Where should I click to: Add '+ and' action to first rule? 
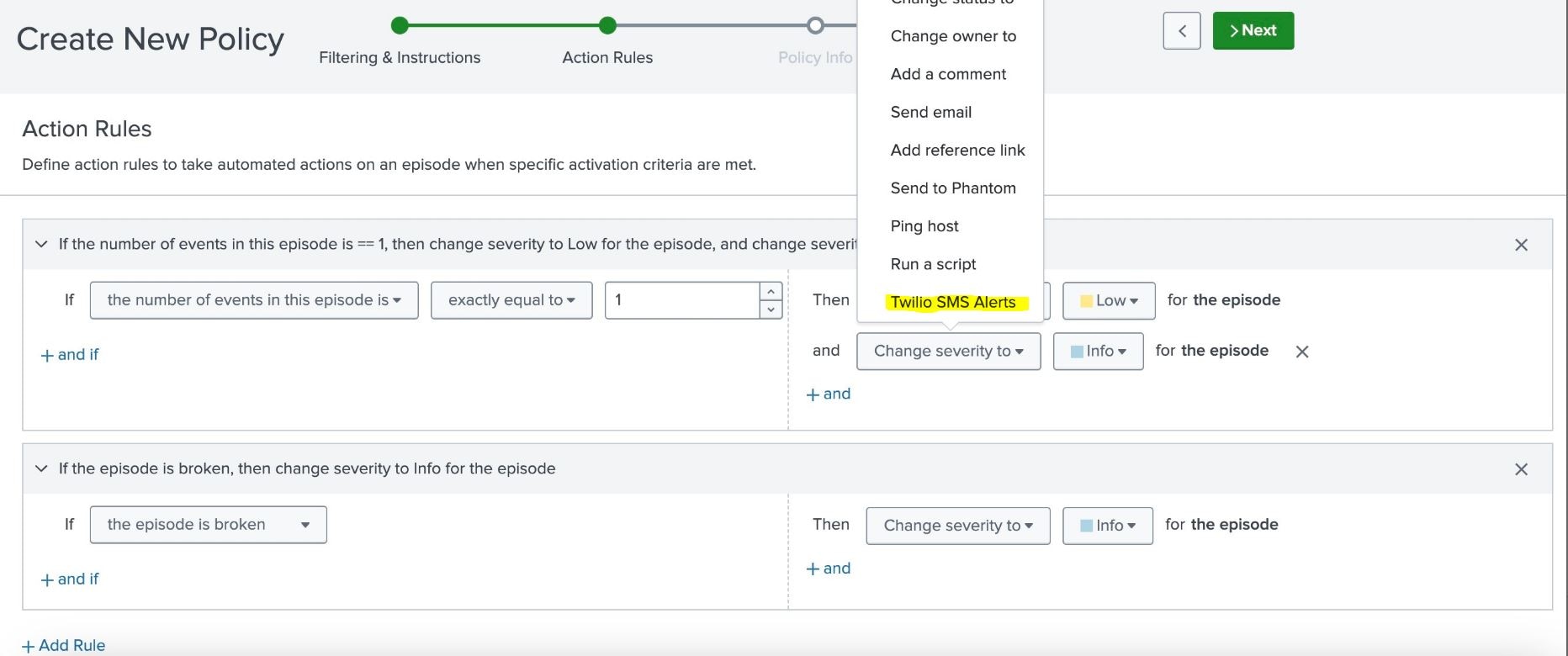point(829,394)
